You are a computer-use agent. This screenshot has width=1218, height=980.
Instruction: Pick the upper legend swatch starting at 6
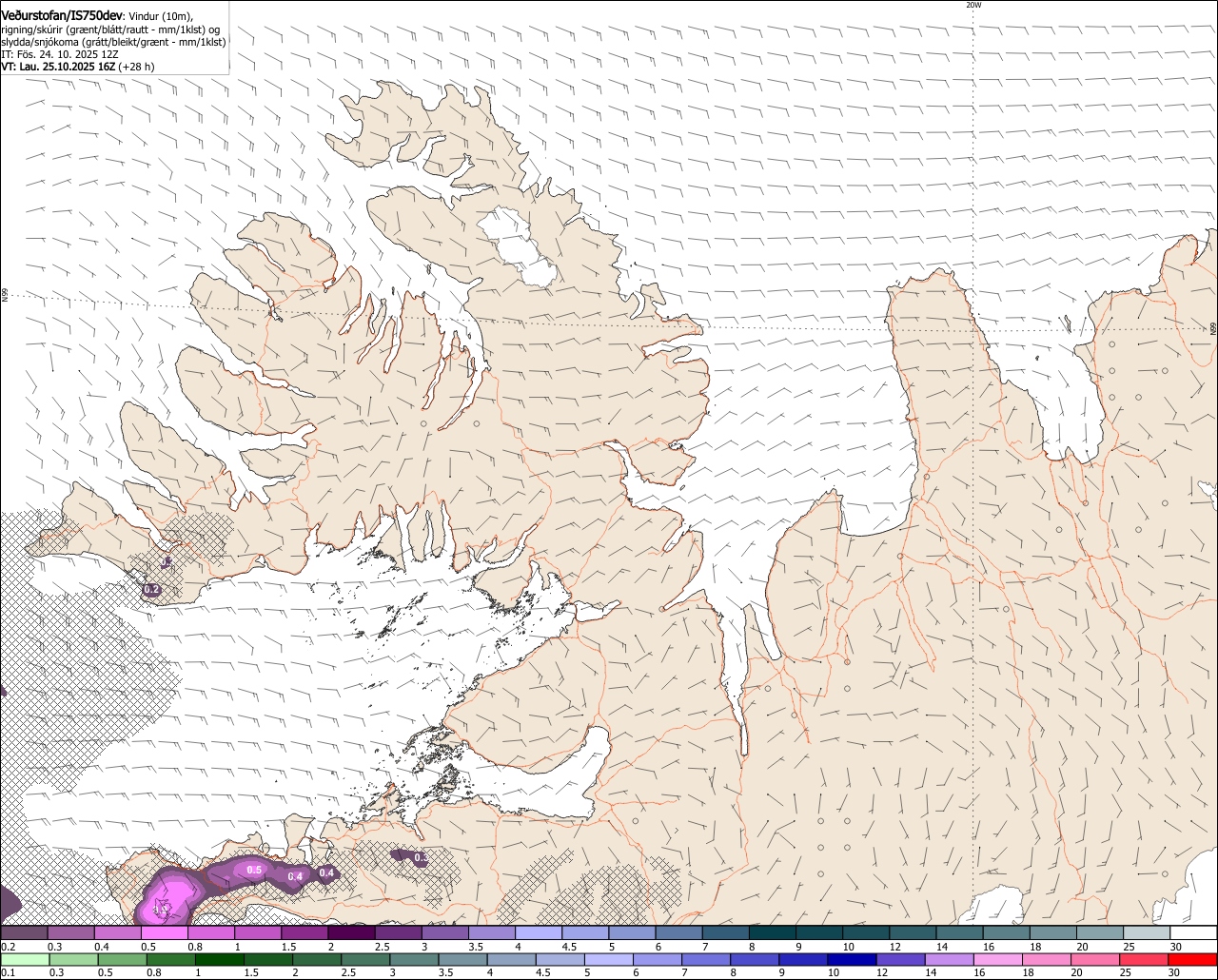click(678, 933)
